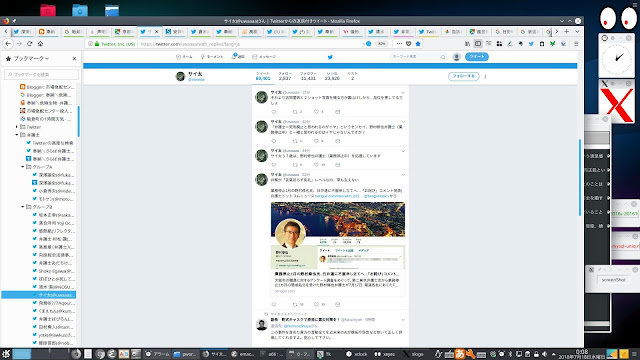Click the Twitter keyword search box
Viewport: 640px width, 360px height.
tap(418, 57)
